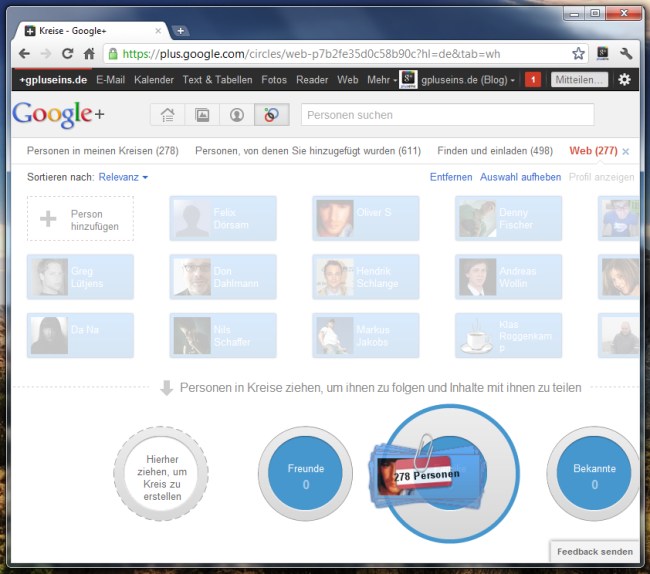This screenshot has height=574, width=650.
Task: Select the Hendrik Schlange contact card
Action: click(x=366, y=277)
